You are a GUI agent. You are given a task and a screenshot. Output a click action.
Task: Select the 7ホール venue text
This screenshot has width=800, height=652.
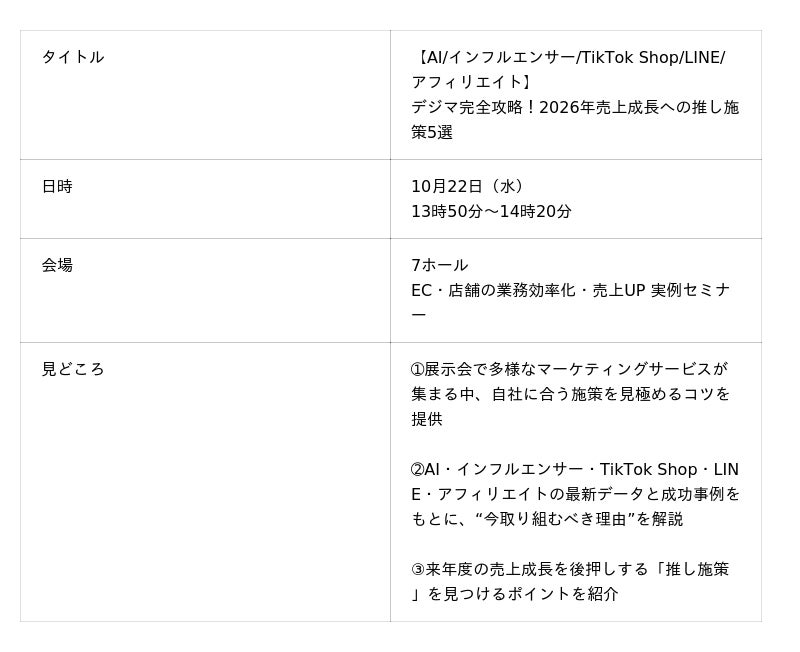coord(439,265)
